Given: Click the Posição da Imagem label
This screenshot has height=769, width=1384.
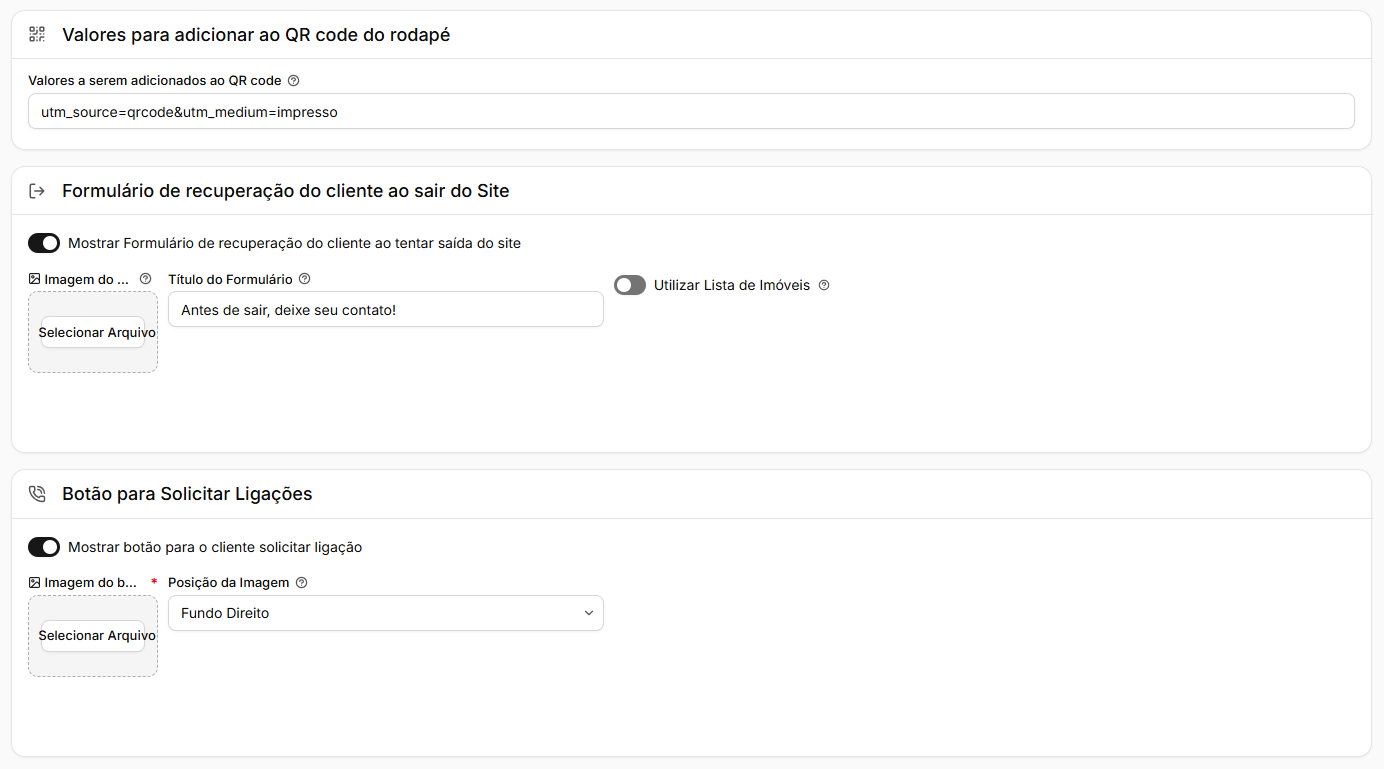Looking at the screenshot, I should click(x=229, y=582).
